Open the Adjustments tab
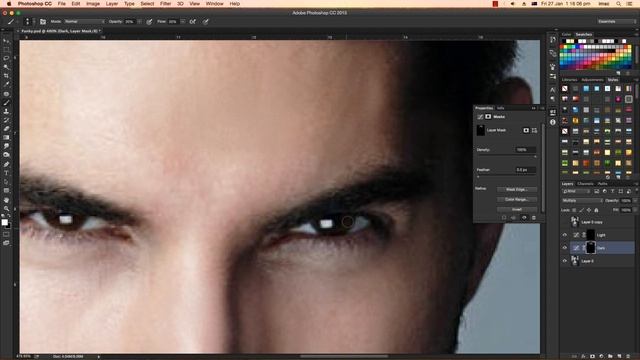 (x=592, y=80)
